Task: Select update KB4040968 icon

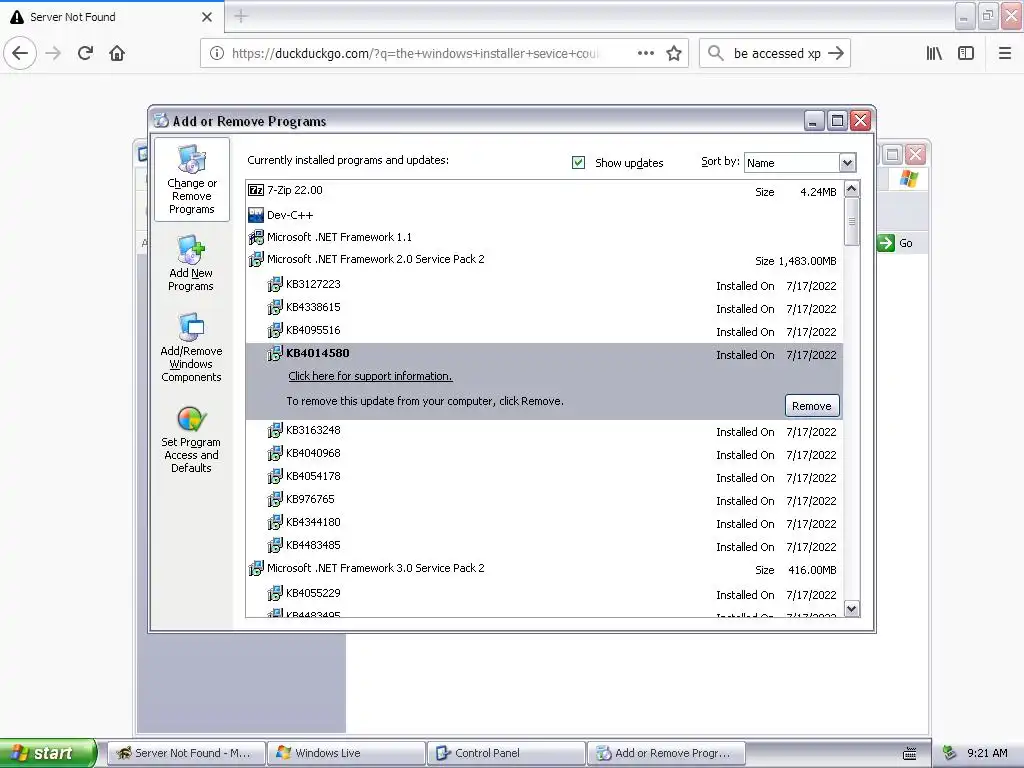Action: (275, 453)
